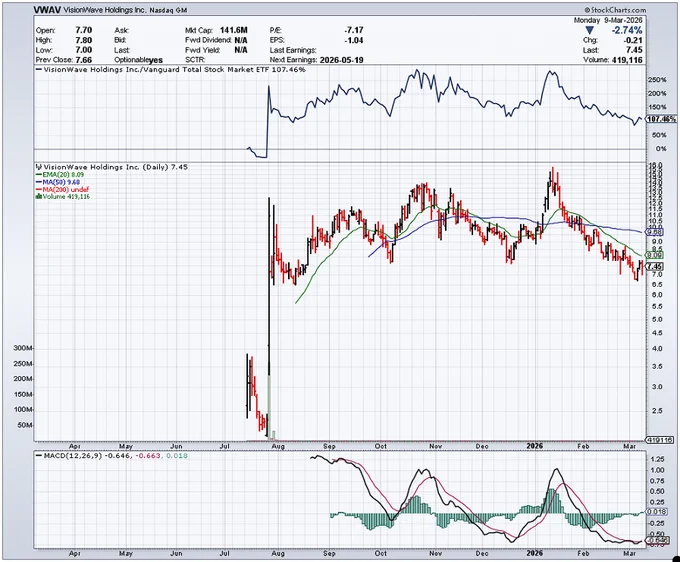Viewport: 680px width, 562px height.
Task: Click the 1.25 MACD axis label
Action: point(657,459)
